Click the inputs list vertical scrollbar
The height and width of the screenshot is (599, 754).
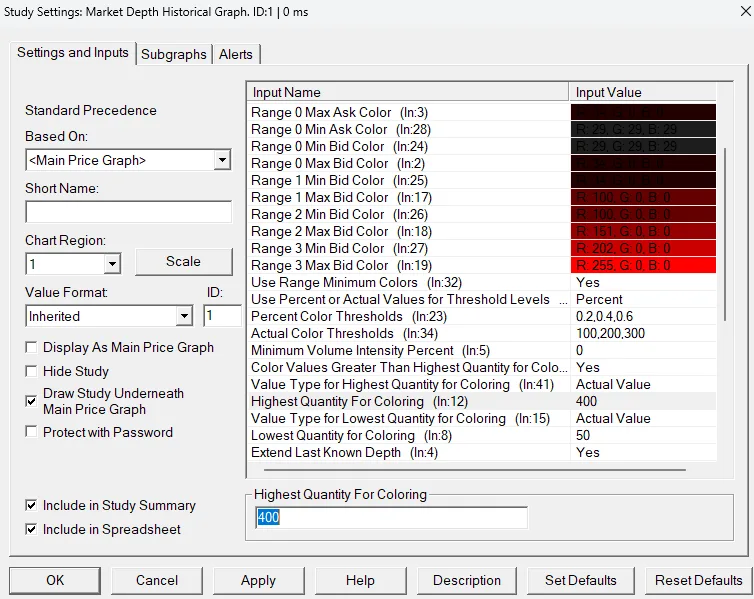coord(725,235)
